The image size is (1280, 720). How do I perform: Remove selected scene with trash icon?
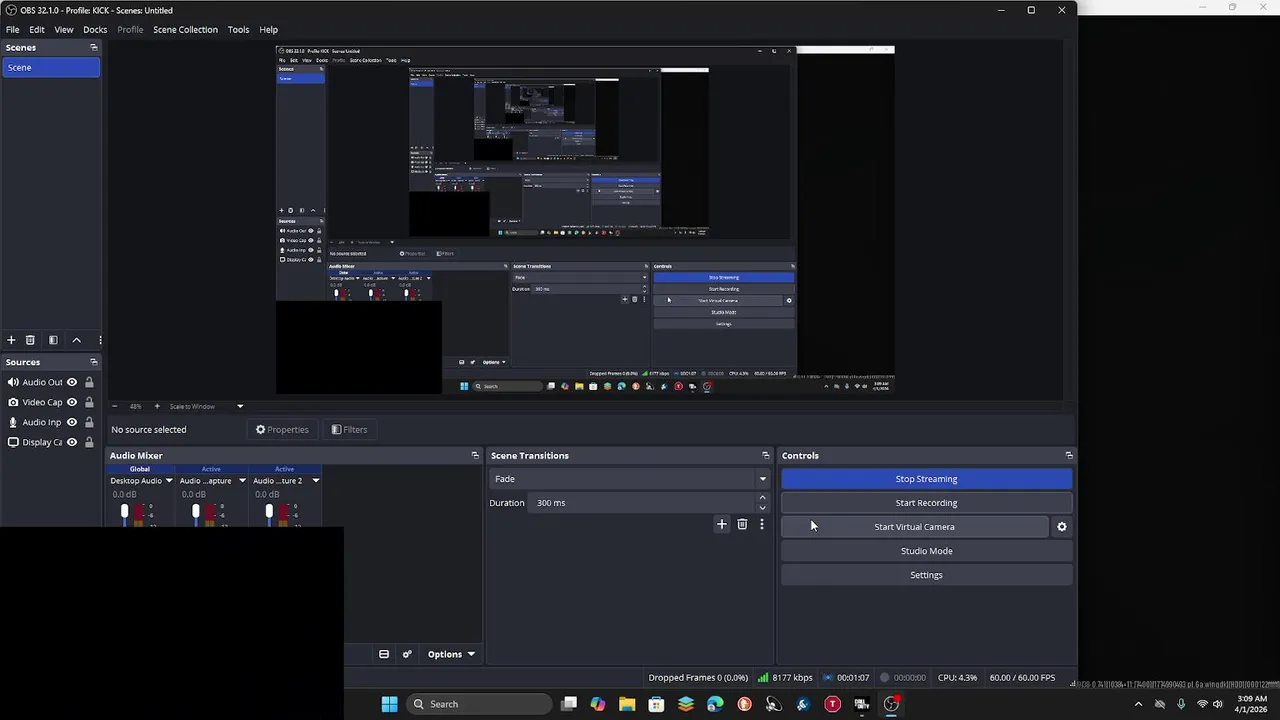point(30,340)
